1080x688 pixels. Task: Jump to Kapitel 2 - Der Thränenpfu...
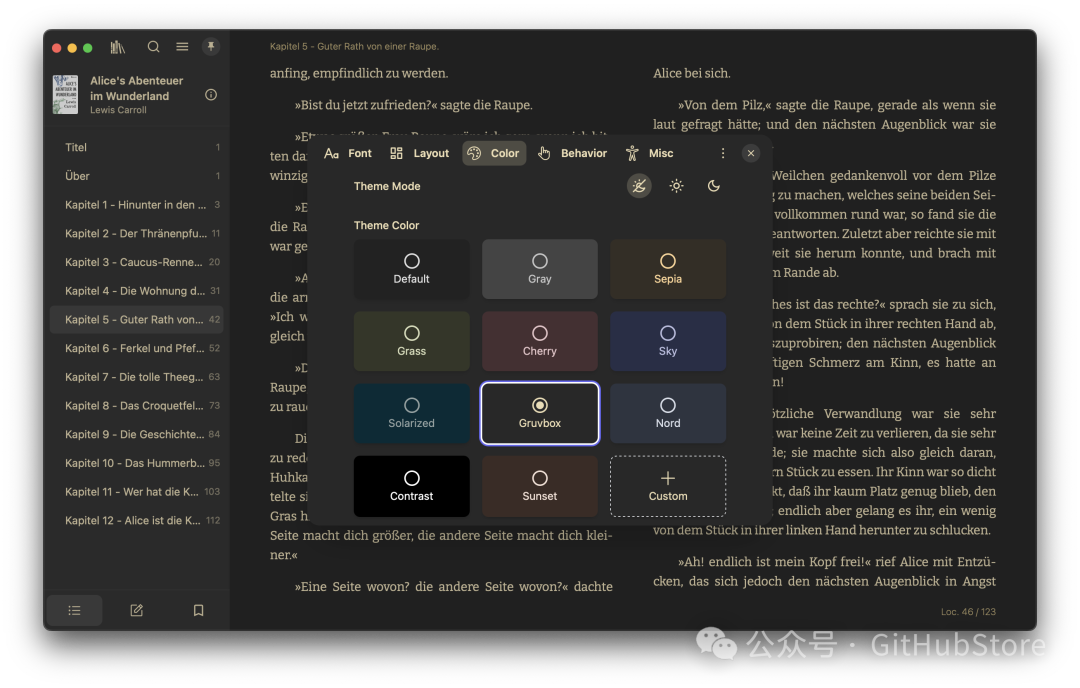(137, 233)
